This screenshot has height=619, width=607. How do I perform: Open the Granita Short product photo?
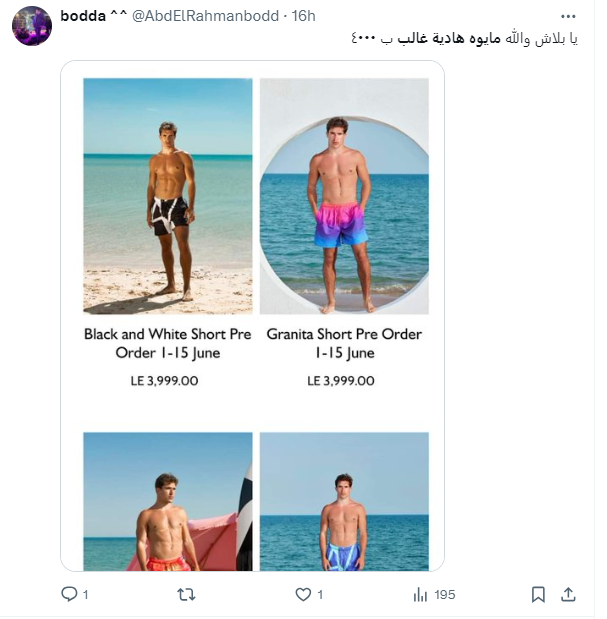(344, 196)
